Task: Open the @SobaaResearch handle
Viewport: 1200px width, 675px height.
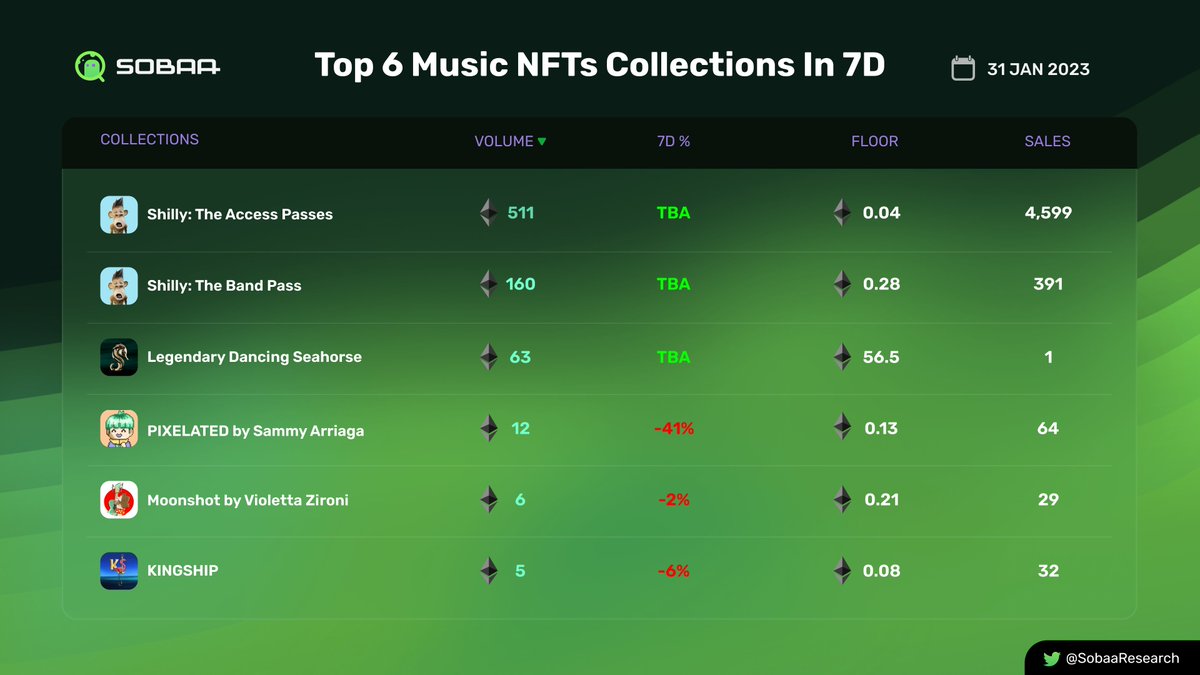Action: pos(1122,658)
